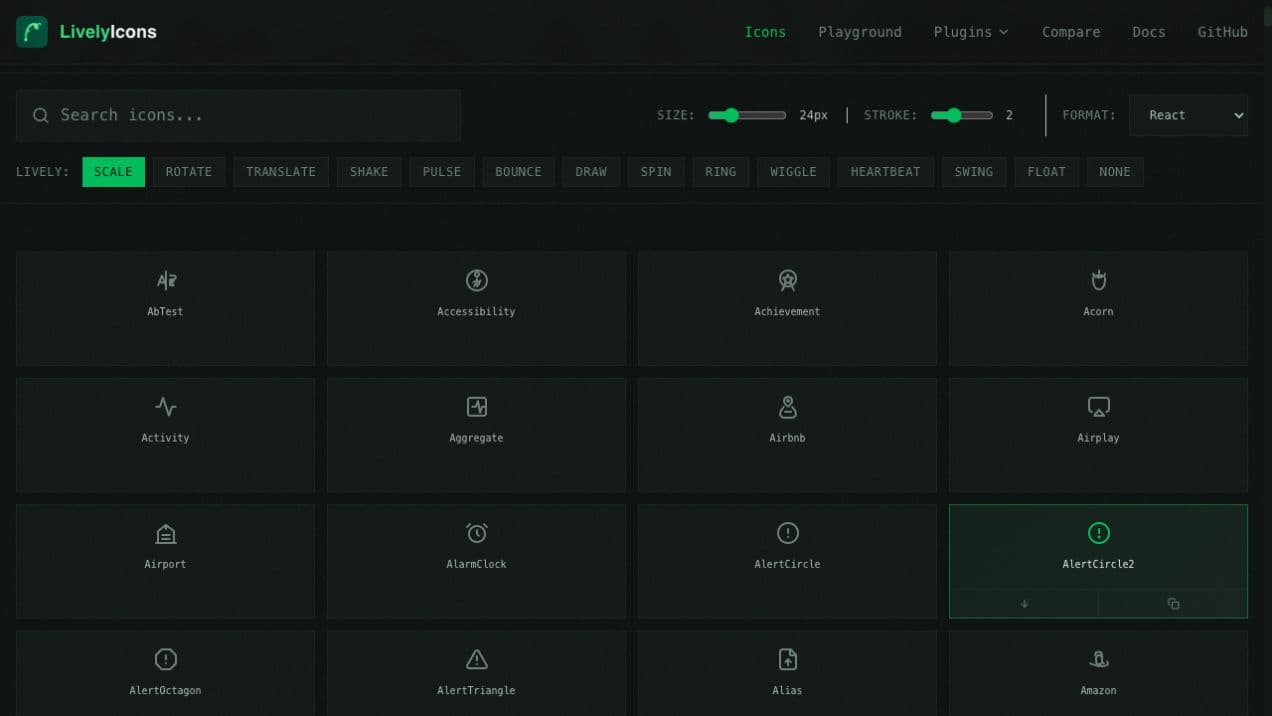
Task: Pick the AlertOctagon icon
Action: tap(165, 673)
